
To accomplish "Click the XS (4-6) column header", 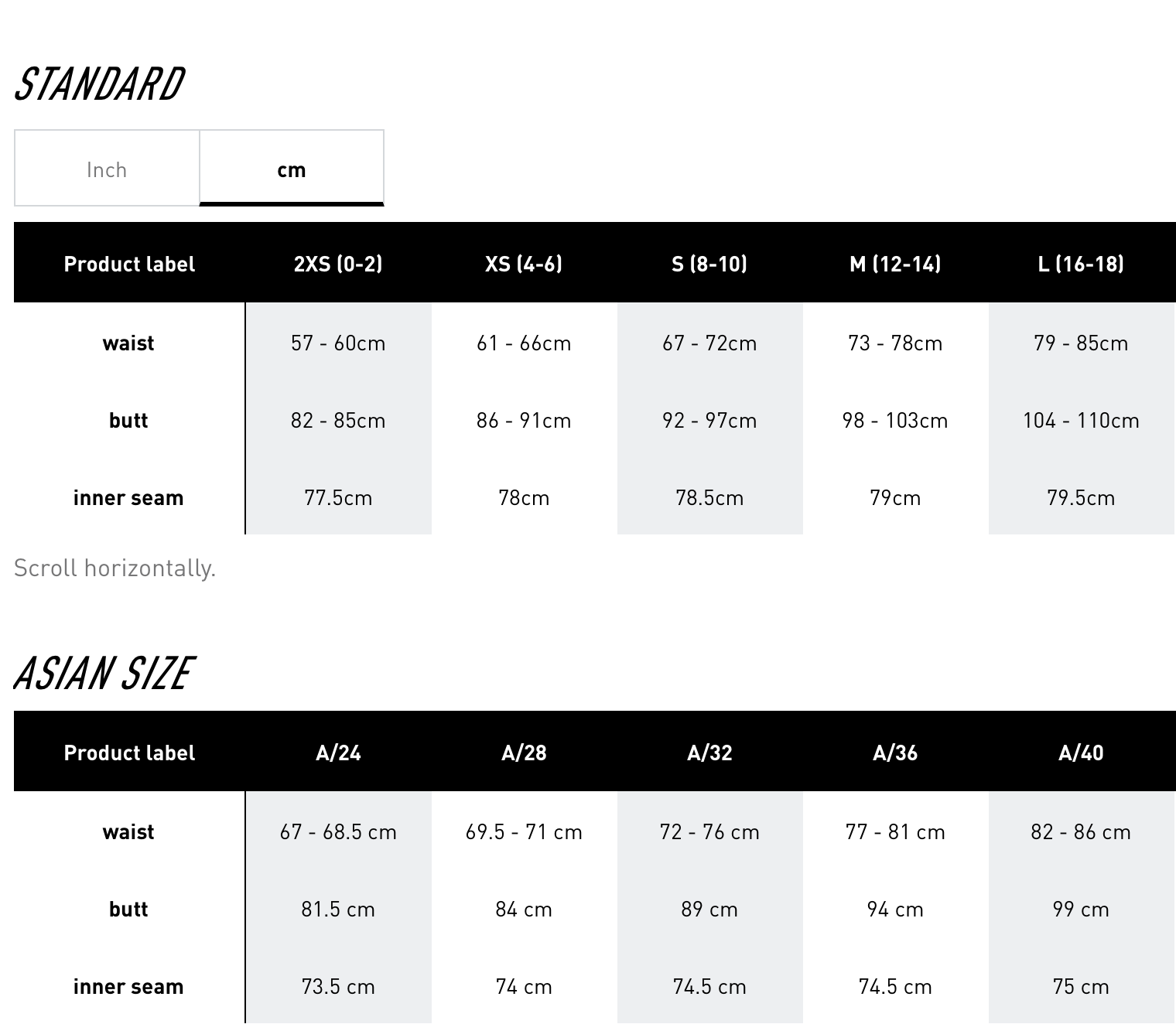I will click(524, 264).
